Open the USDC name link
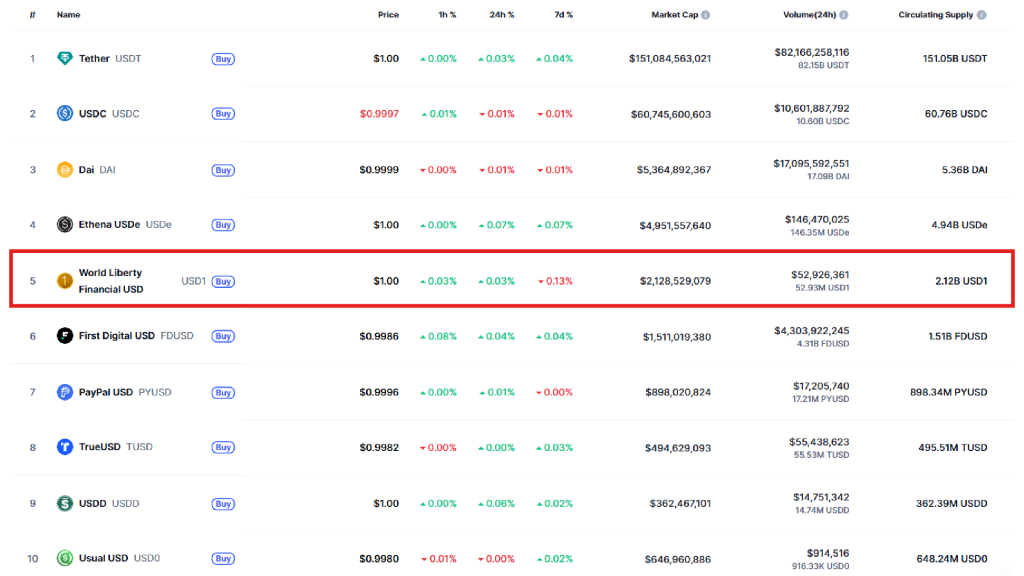1024x576 pixels. (x=92, y=113)
